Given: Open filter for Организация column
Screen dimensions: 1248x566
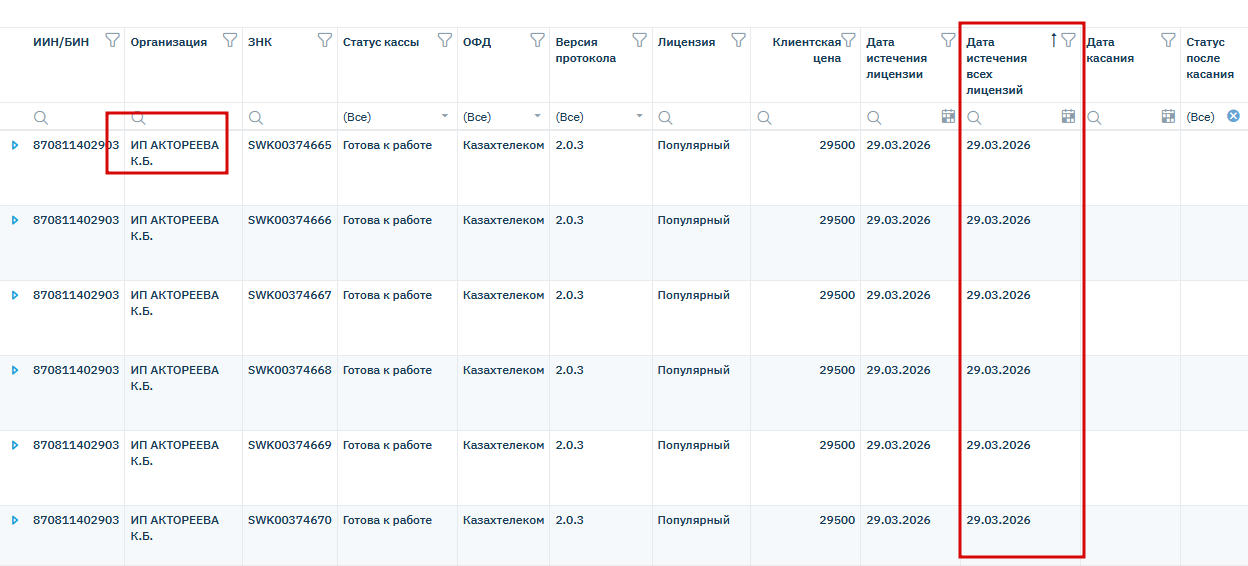Looking at the screenshot, I should pyautogui.click(x=230, y=41).
